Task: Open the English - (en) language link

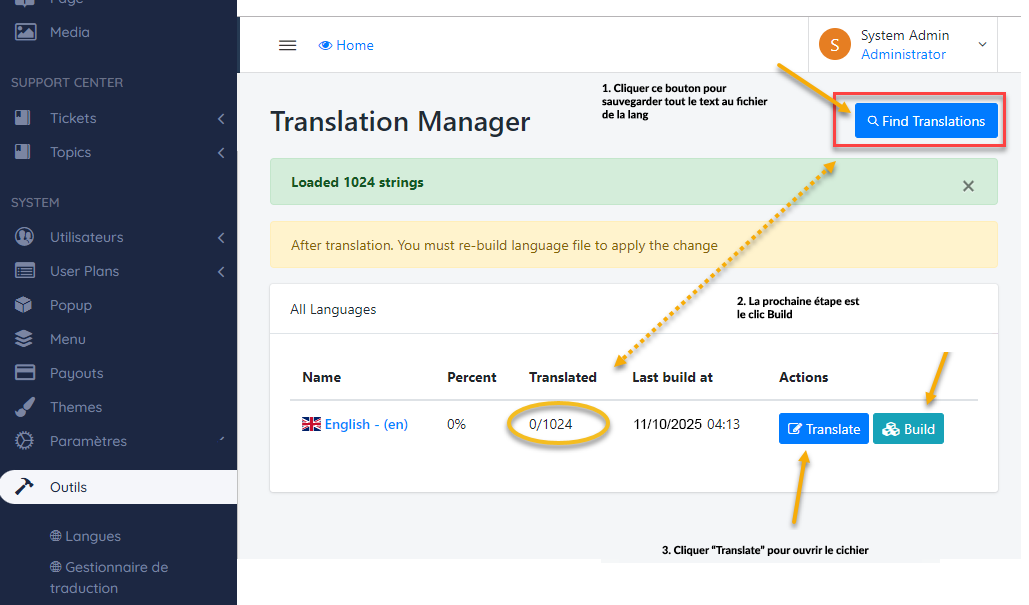Action: point(365,424)
